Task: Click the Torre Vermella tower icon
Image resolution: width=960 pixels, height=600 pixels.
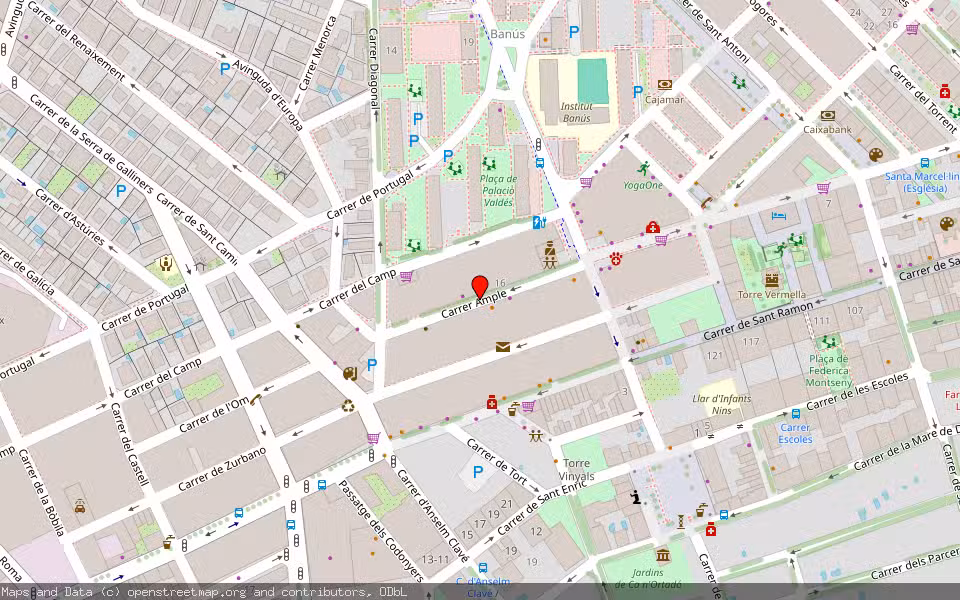Action: 772,278
